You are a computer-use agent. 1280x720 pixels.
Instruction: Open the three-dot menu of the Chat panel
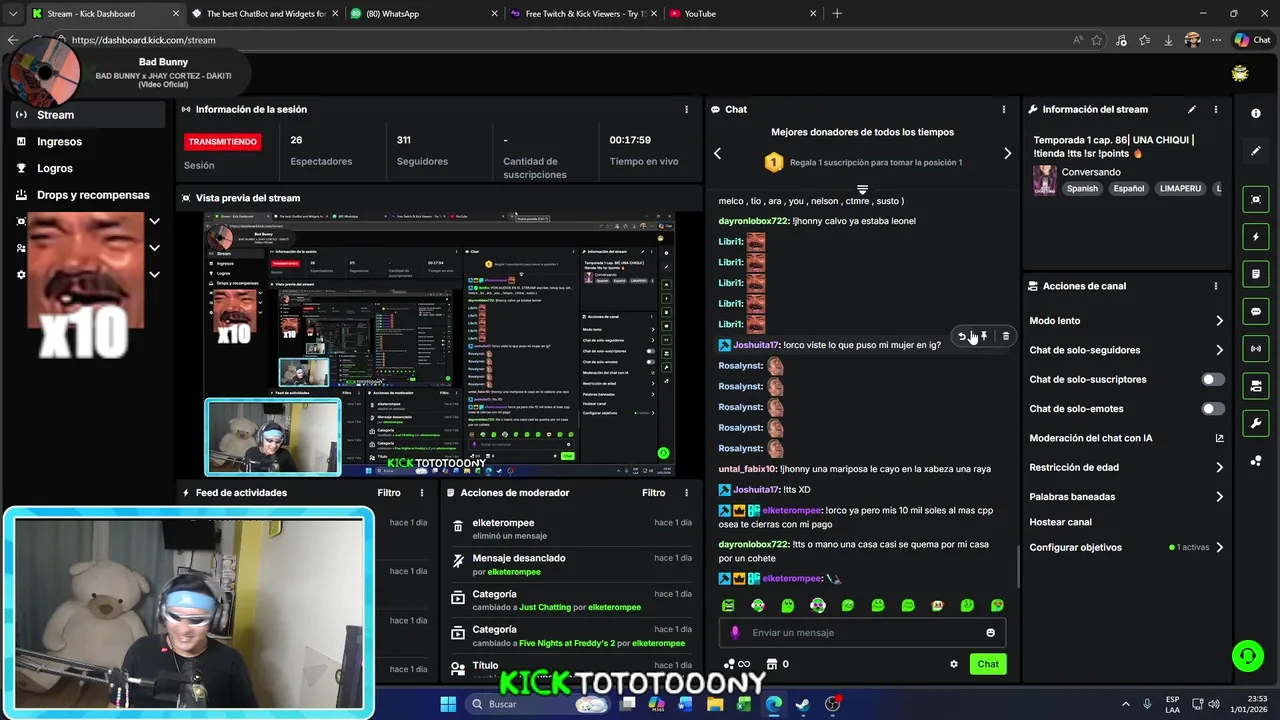tap(1004, 109)
